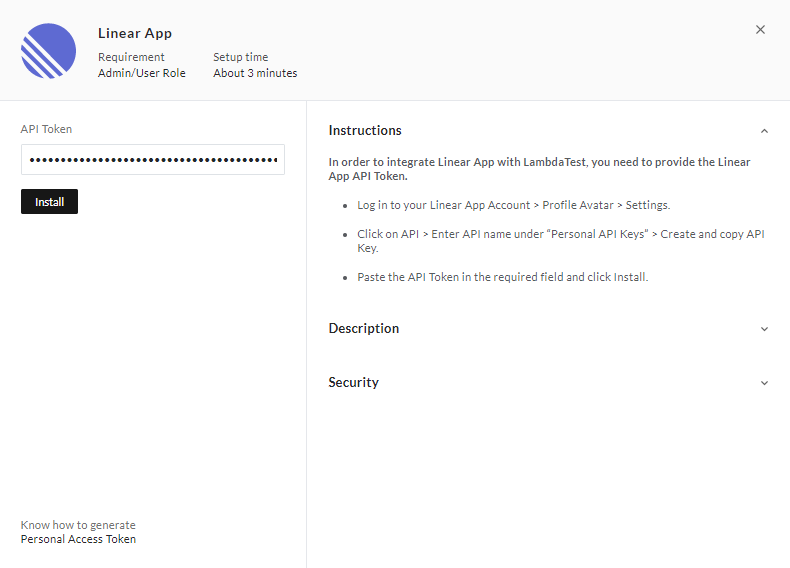The image size is (790, 568).
Task: Click the Linear App title text
Action: tap(135, 34)
